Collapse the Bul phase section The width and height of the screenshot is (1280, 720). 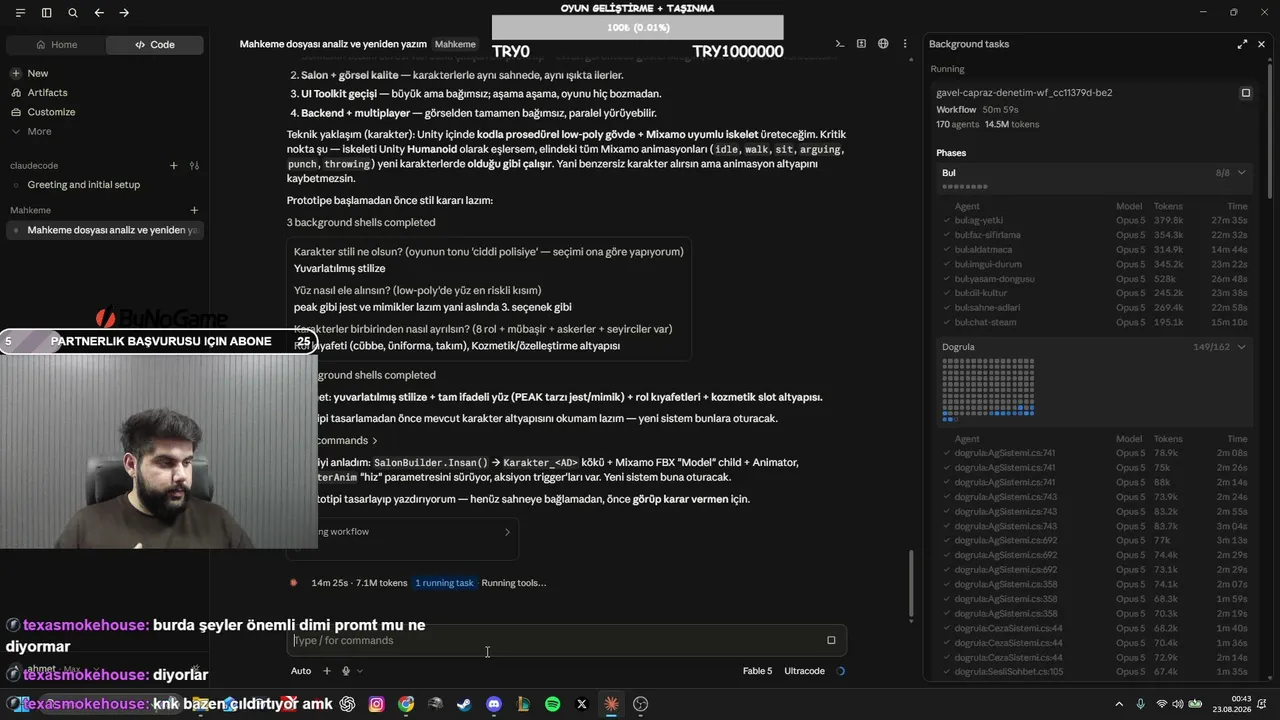coord(1242,173)
